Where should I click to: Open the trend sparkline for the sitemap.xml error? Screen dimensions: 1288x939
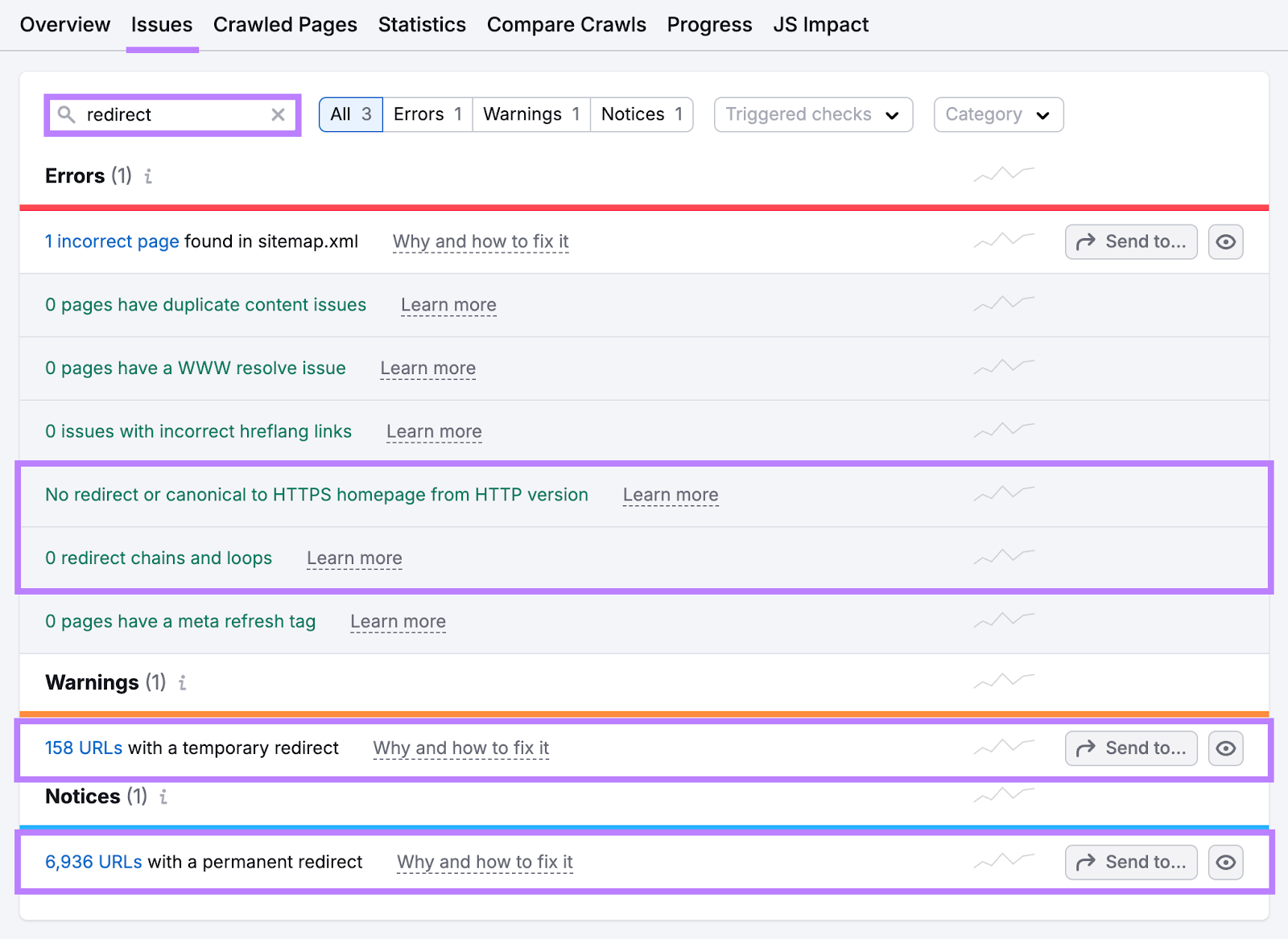(1004, 240)
